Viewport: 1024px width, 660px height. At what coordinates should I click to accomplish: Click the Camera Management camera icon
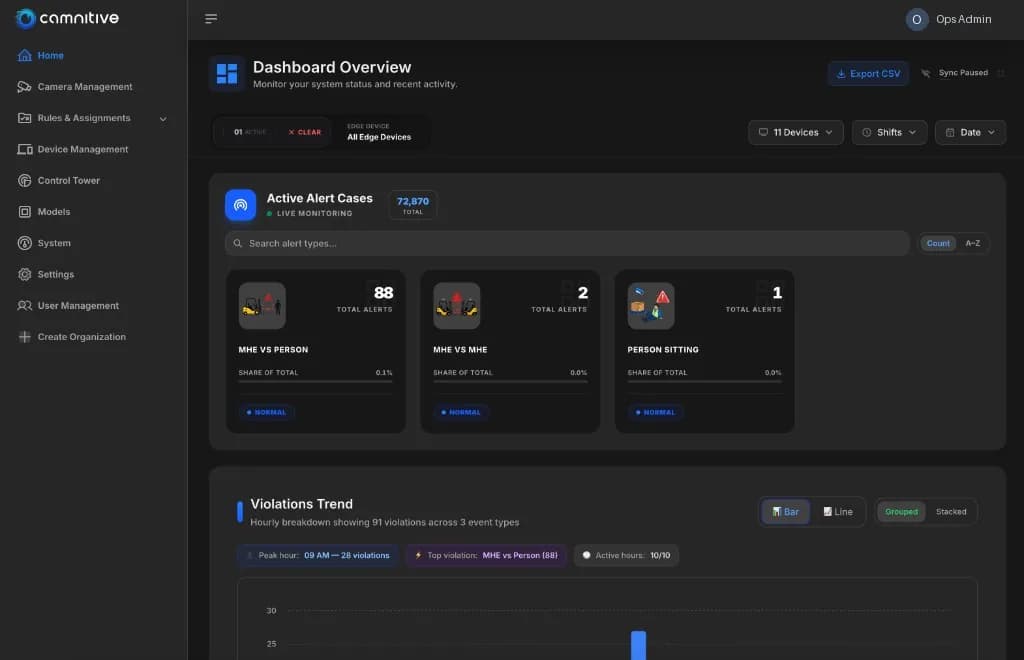(25, 87)
